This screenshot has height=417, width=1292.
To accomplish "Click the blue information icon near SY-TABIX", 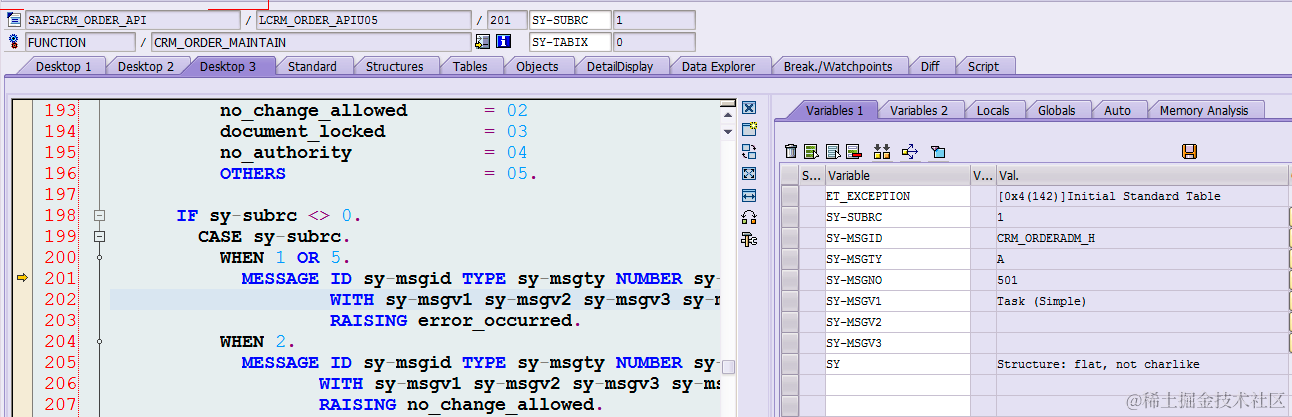I will click(503, 42).
